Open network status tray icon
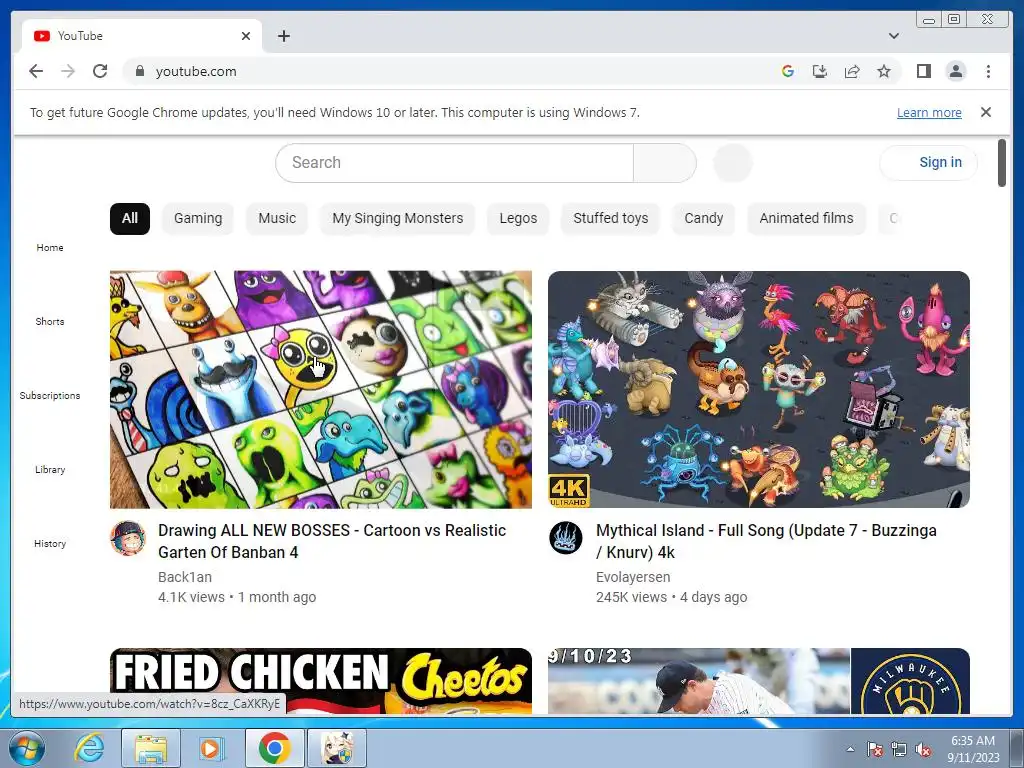The width and height of the screenshot is (1024, 768). point(899,750)
